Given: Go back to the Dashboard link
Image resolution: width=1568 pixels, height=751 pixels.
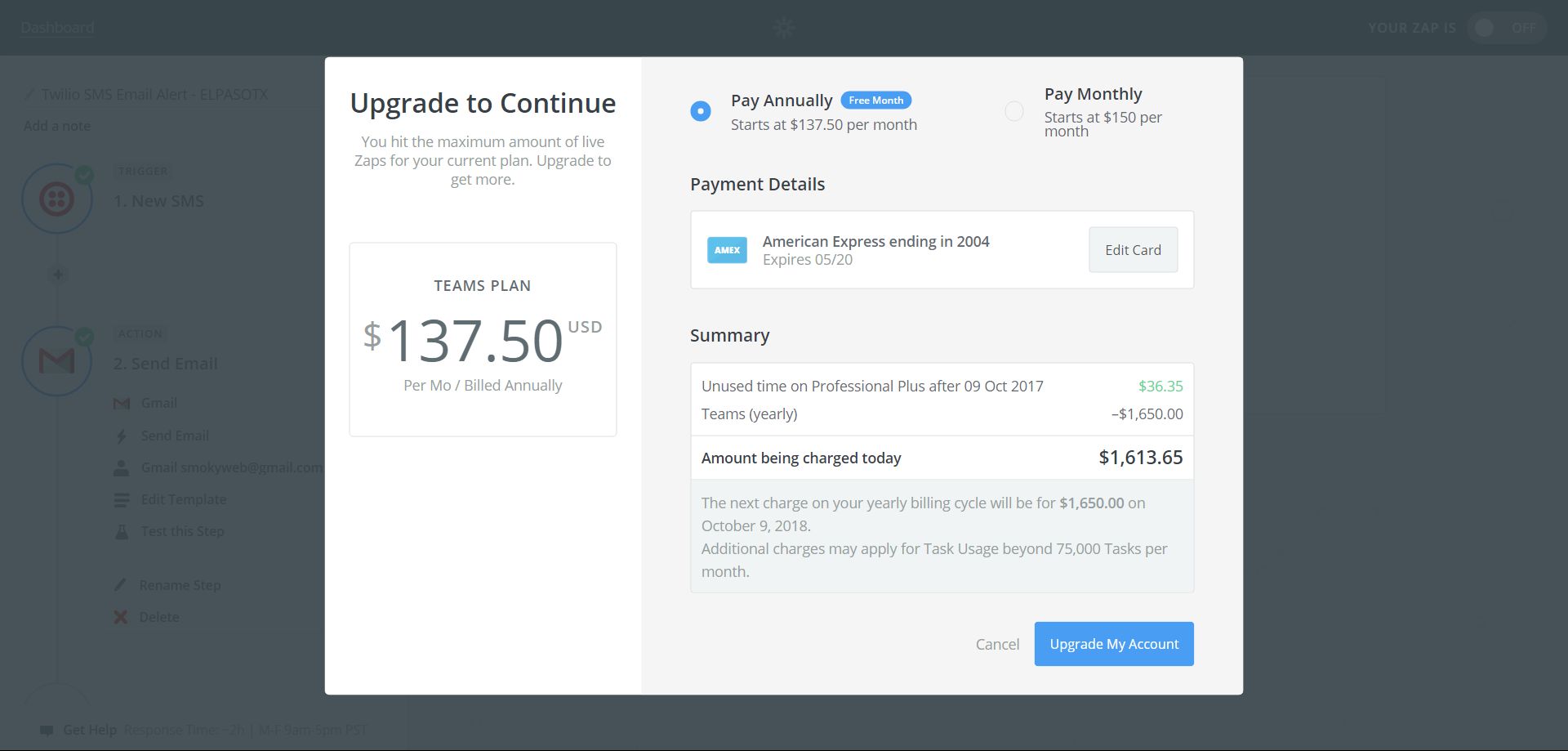Looking at the screenshot, I should click(x=57, y=28).
